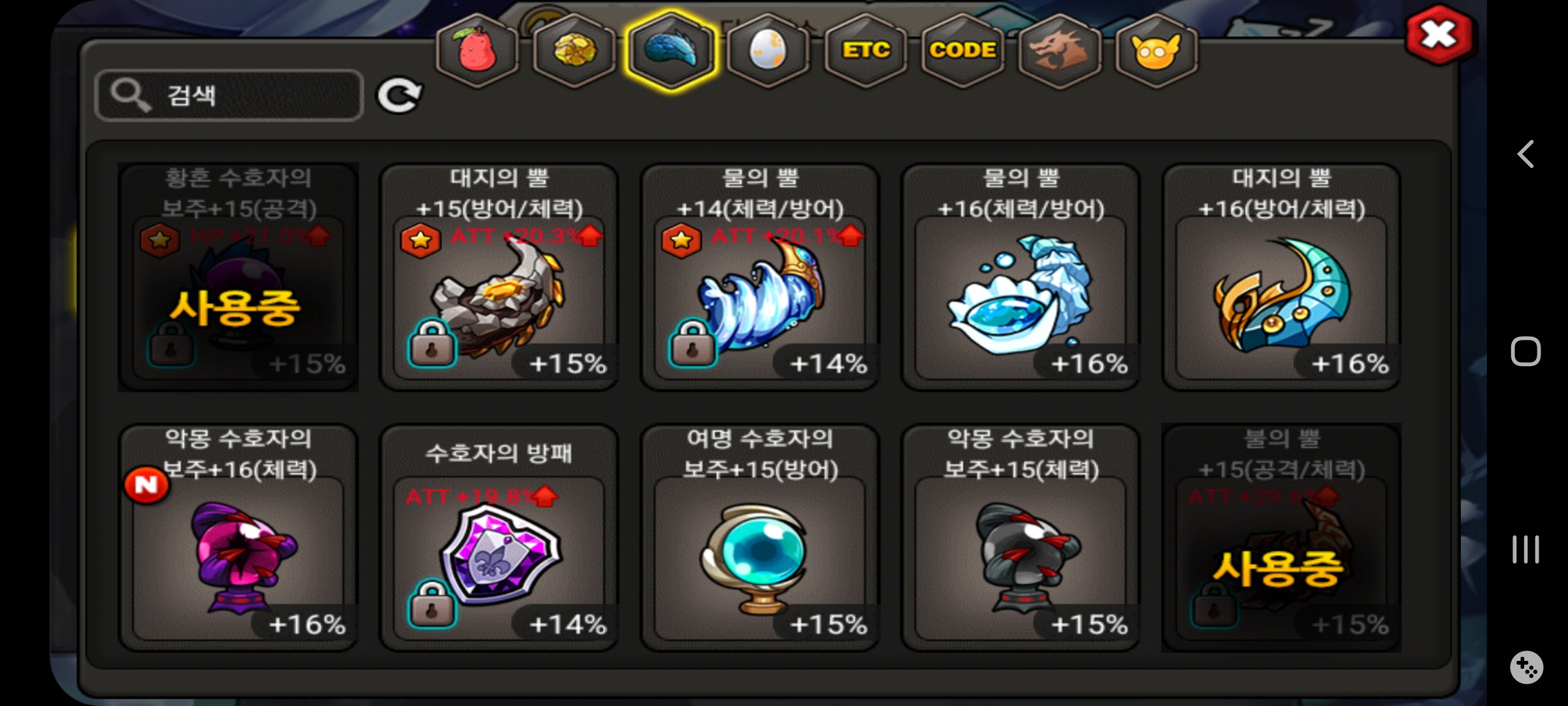Open the yellow goggles creature tab
1568x706 pixels.
point(1156,50)
